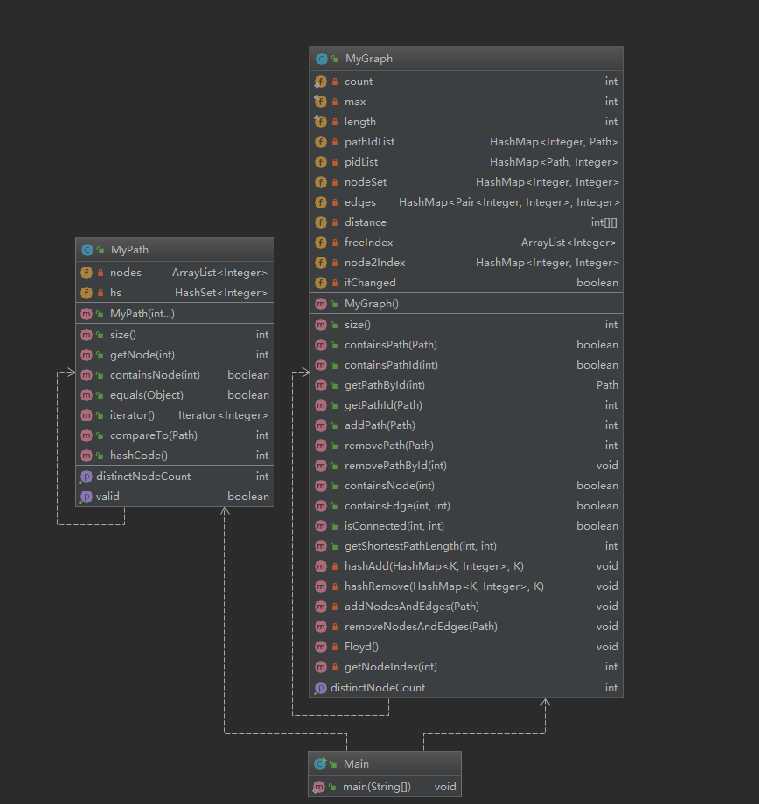
Task: Click the property icon next to MyGraph distinctNodeCount
Action: [x=321, y=688]
